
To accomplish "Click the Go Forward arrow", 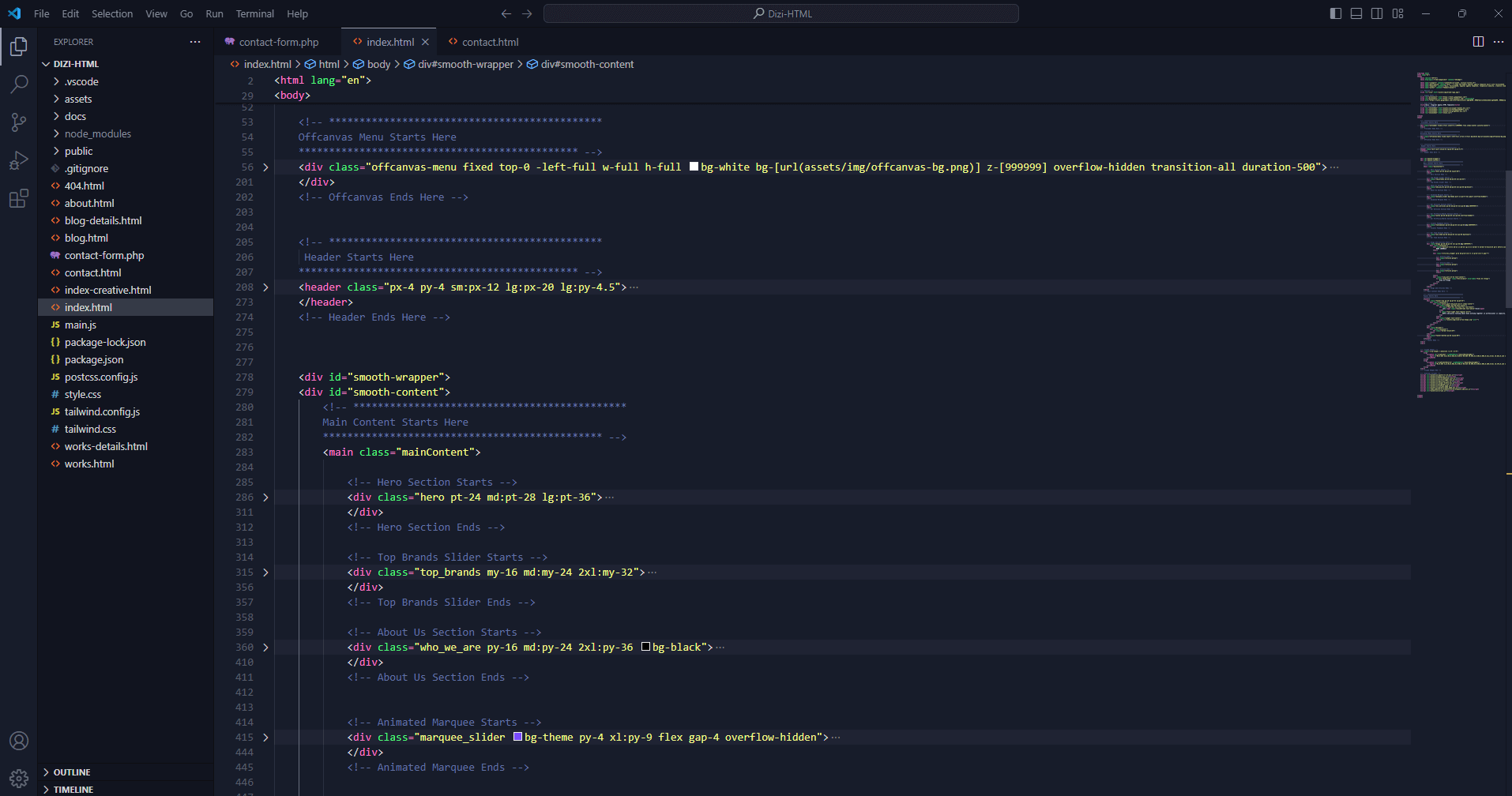I will pyautogui.click(x=527, y=13).
